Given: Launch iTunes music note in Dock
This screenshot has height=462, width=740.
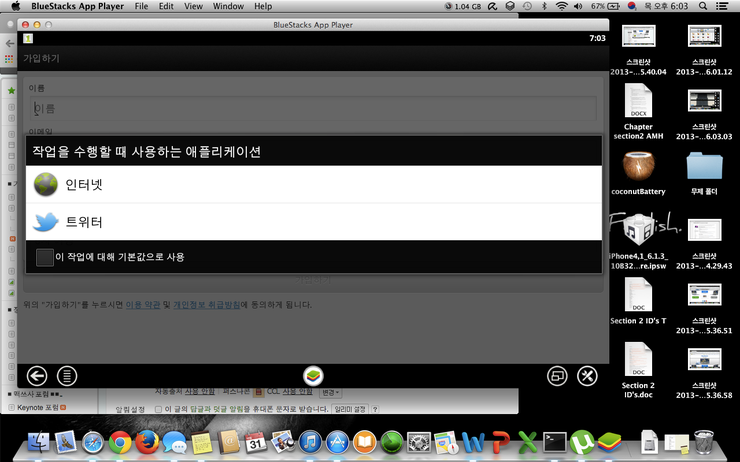Looking at the screenshot, I should 310,443.
